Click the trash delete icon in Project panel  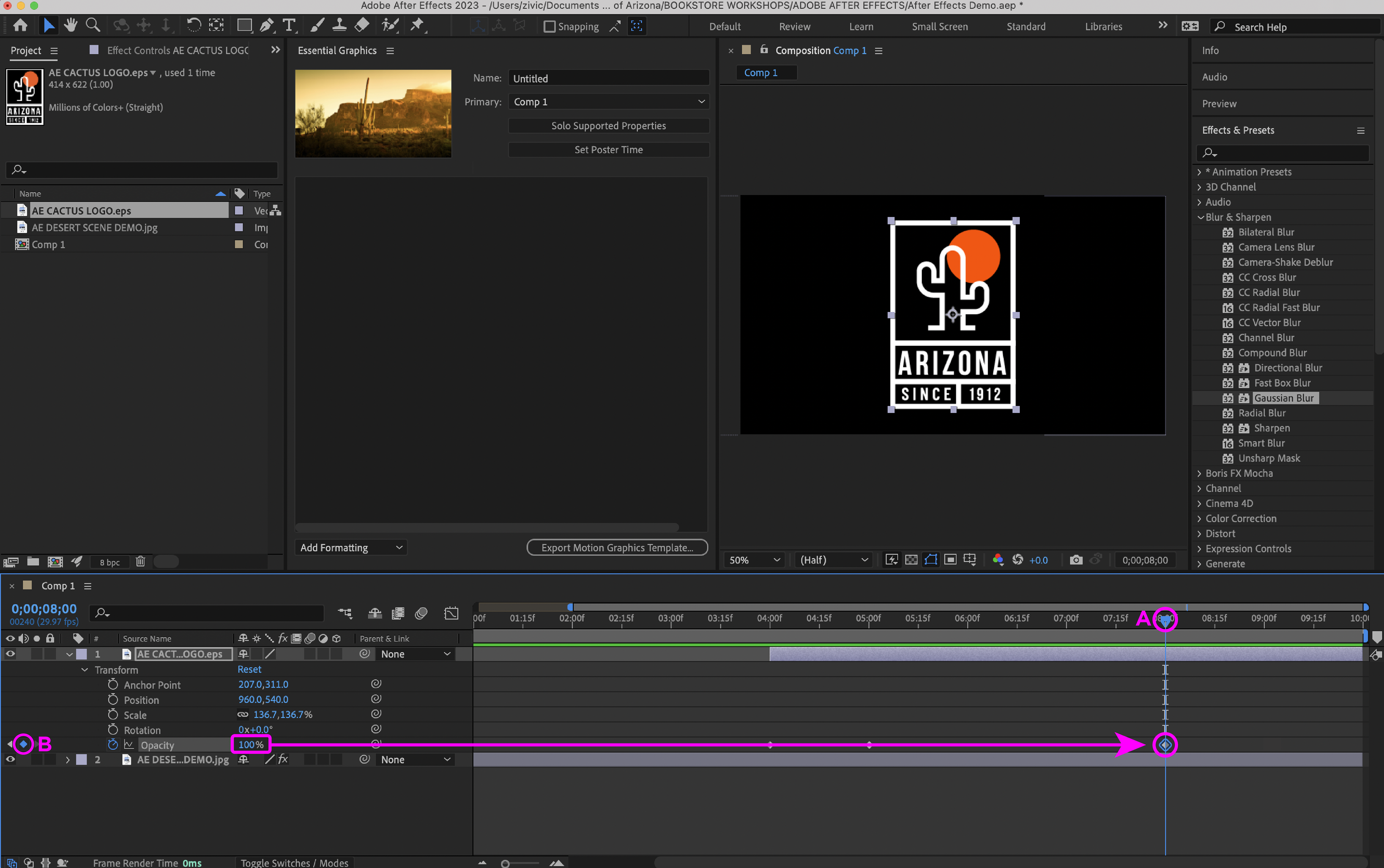tap(140, 561)
